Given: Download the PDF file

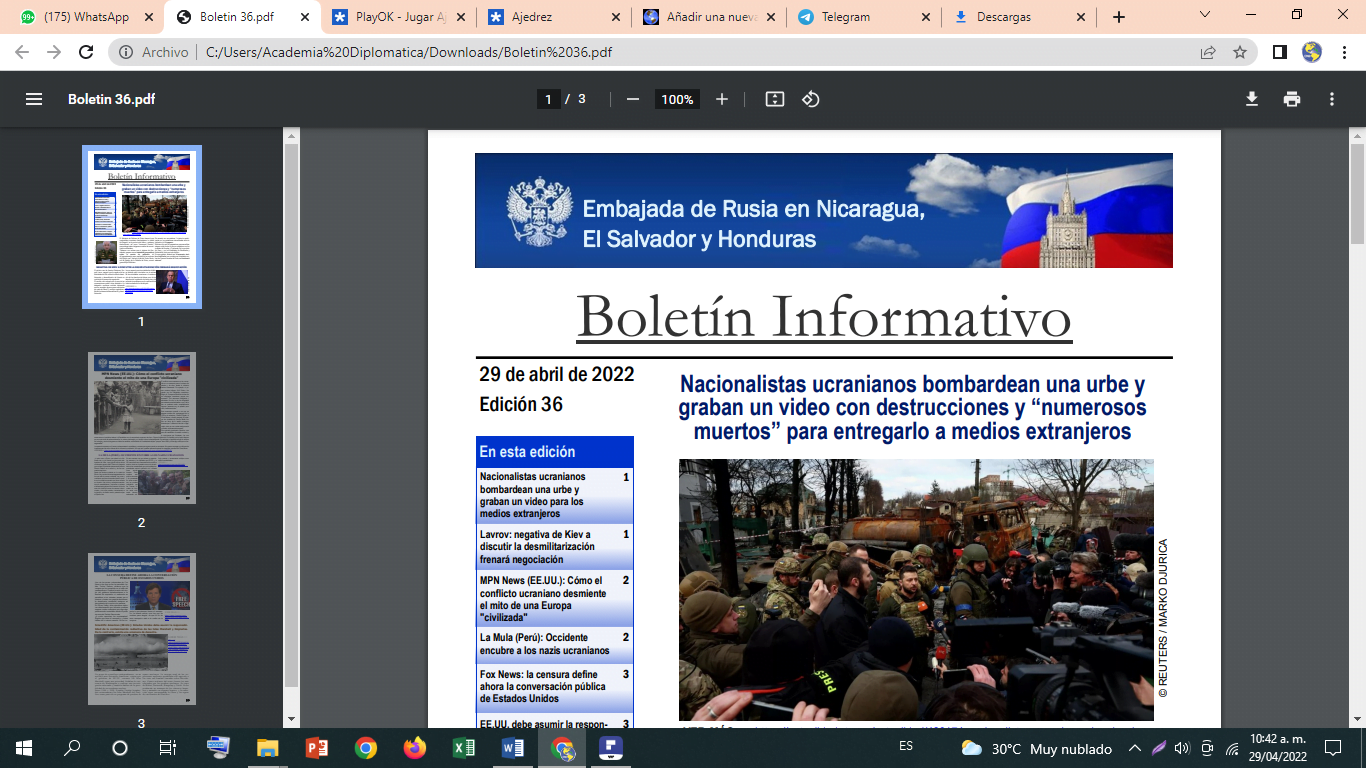Looking at the screenshot, I should pos(1251,99).
